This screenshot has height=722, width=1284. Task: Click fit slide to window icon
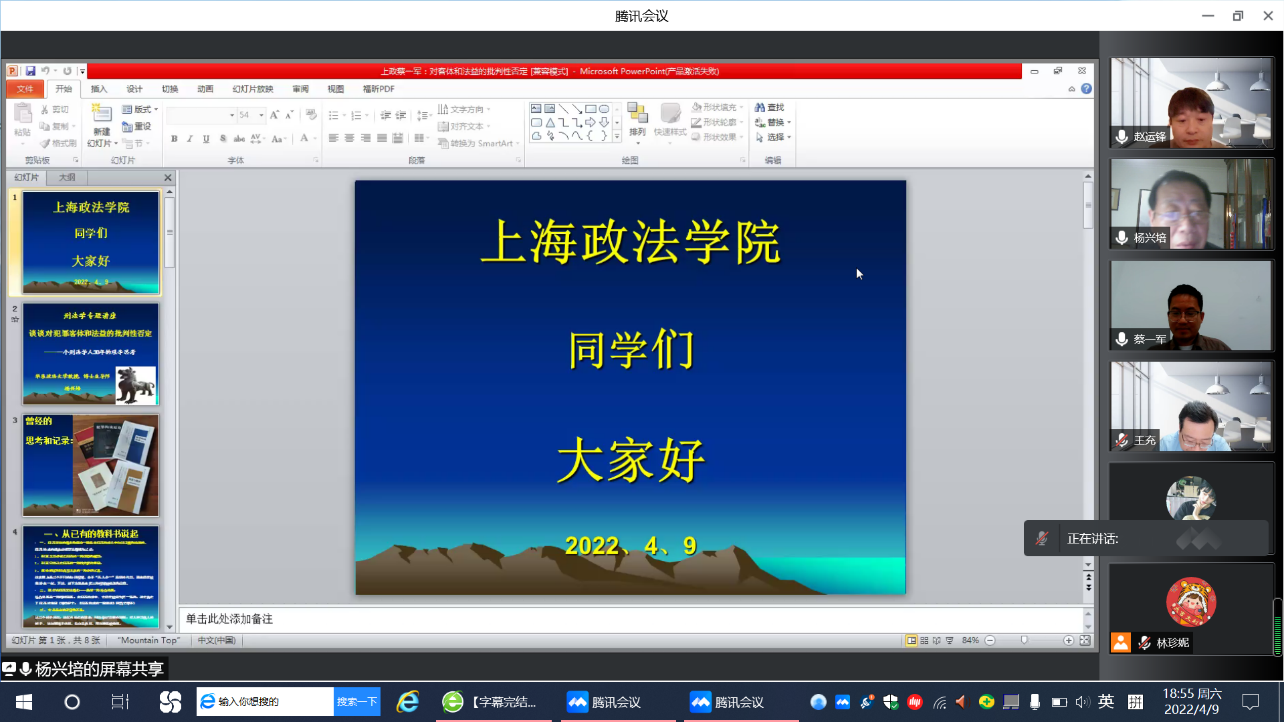click(x=1086, y=640)
